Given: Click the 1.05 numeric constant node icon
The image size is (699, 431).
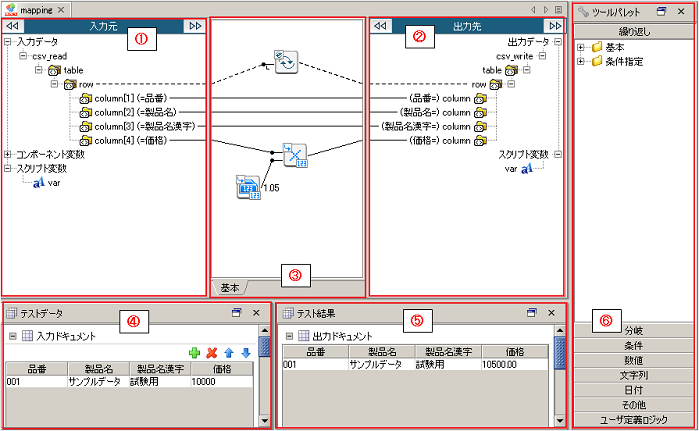Looking at the screenshot, I should (247, 187).
